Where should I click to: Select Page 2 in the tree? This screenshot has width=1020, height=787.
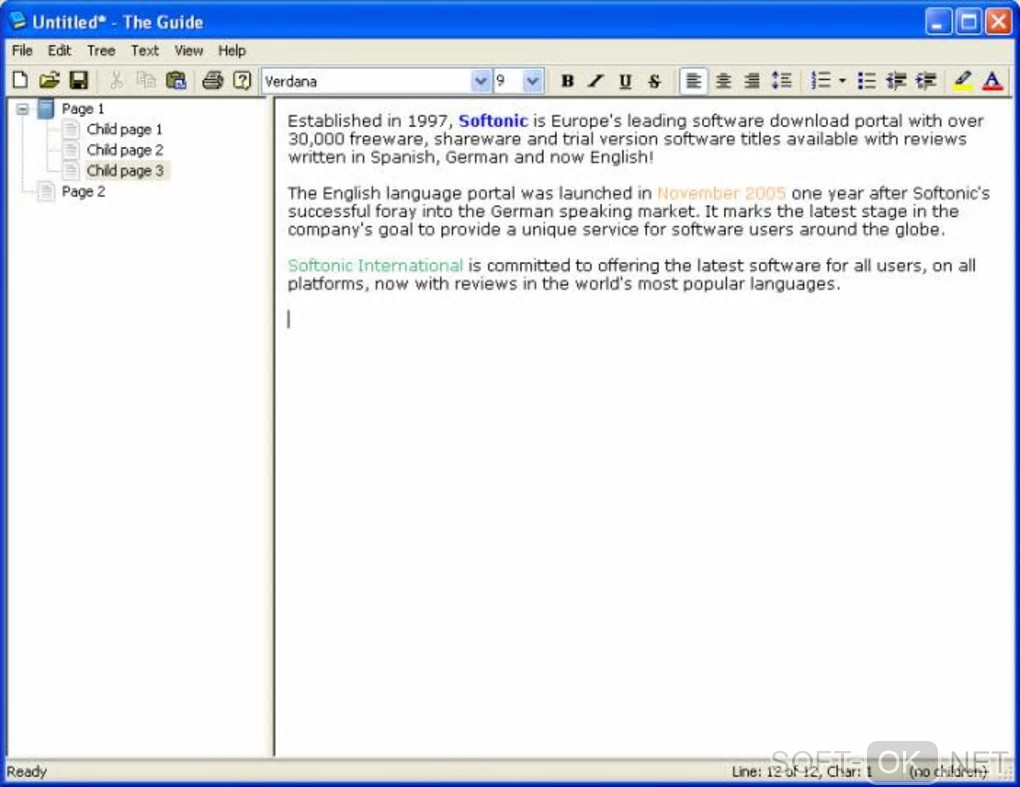[x=83, y=192]
